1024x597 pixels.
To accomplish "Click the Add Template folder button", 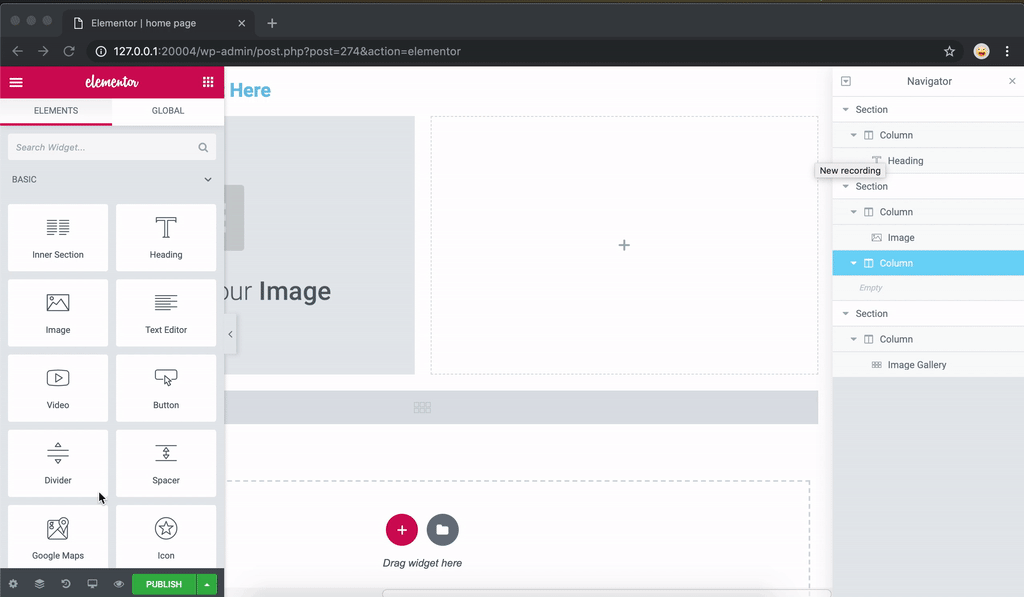I will (443, 530).
